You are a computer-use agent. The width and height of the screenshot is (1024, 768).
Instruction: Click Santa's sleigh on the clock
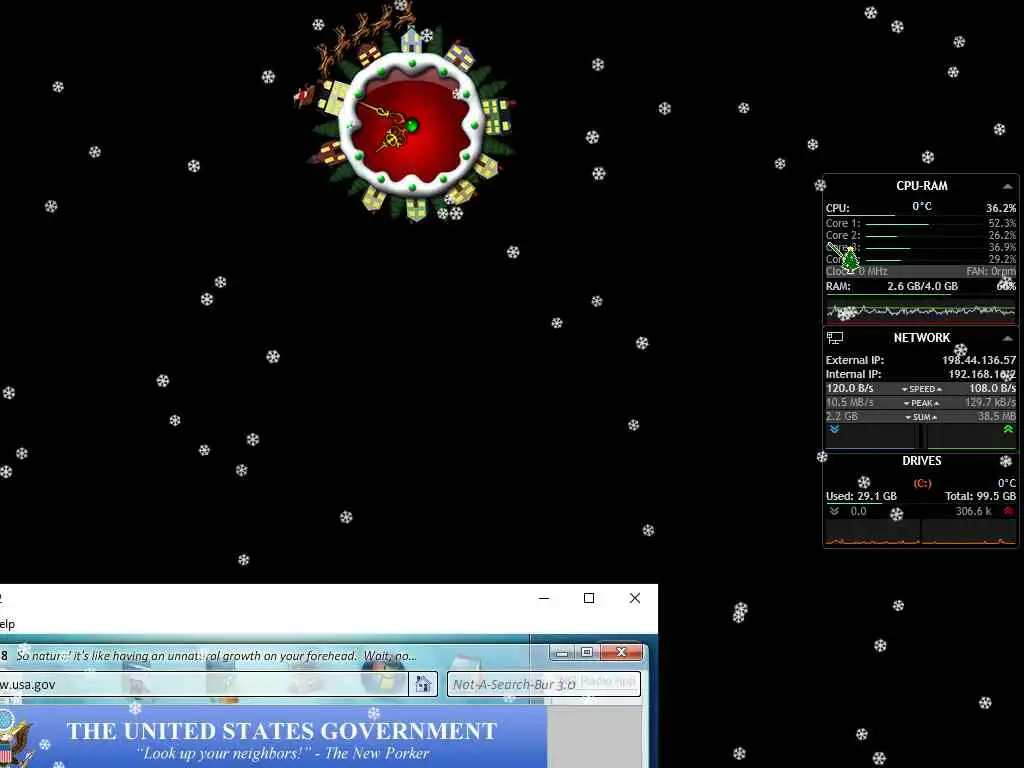pyautogui.click(x=304, y=96)
